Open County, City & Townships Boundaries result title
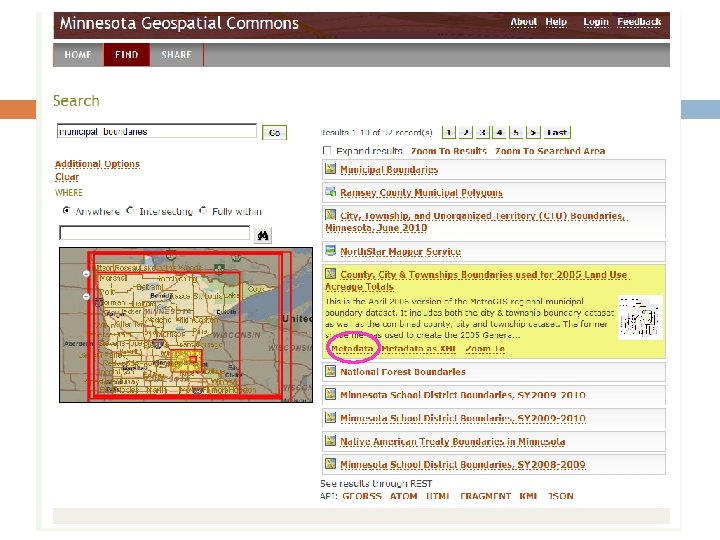 point(477,280)
